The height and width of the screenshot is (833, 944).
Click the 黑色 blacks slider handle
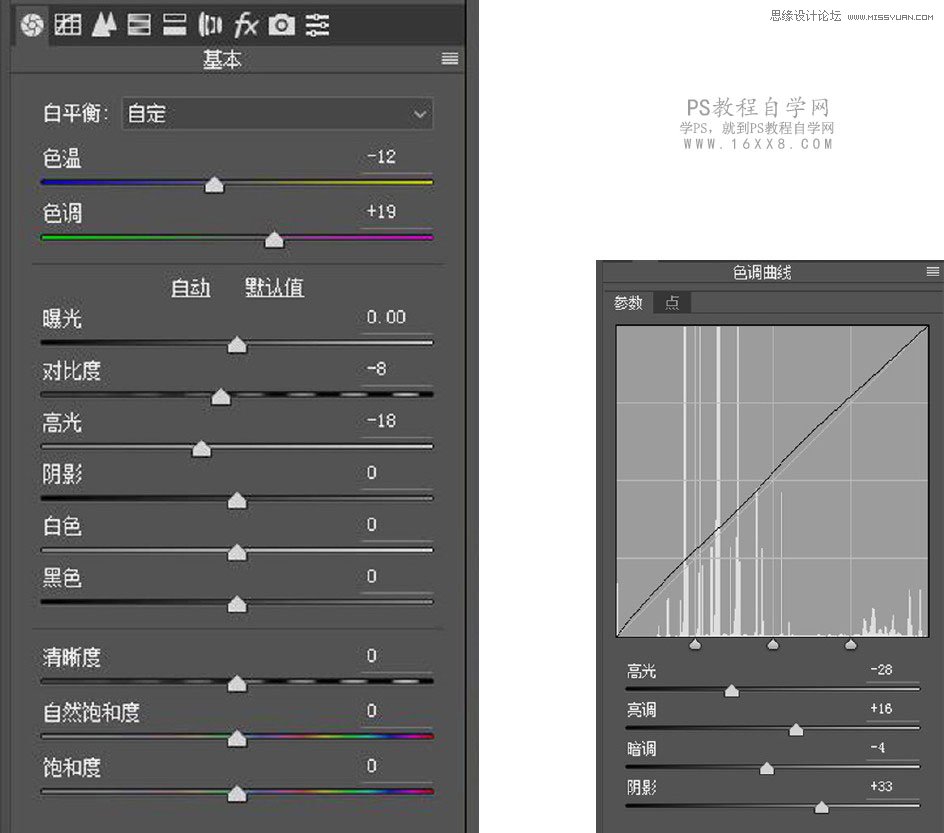click(237, 604)
